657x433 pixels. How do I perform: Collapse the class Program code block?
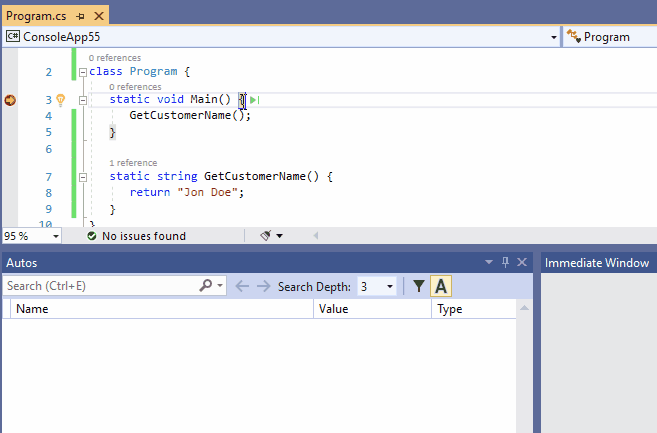82,72
